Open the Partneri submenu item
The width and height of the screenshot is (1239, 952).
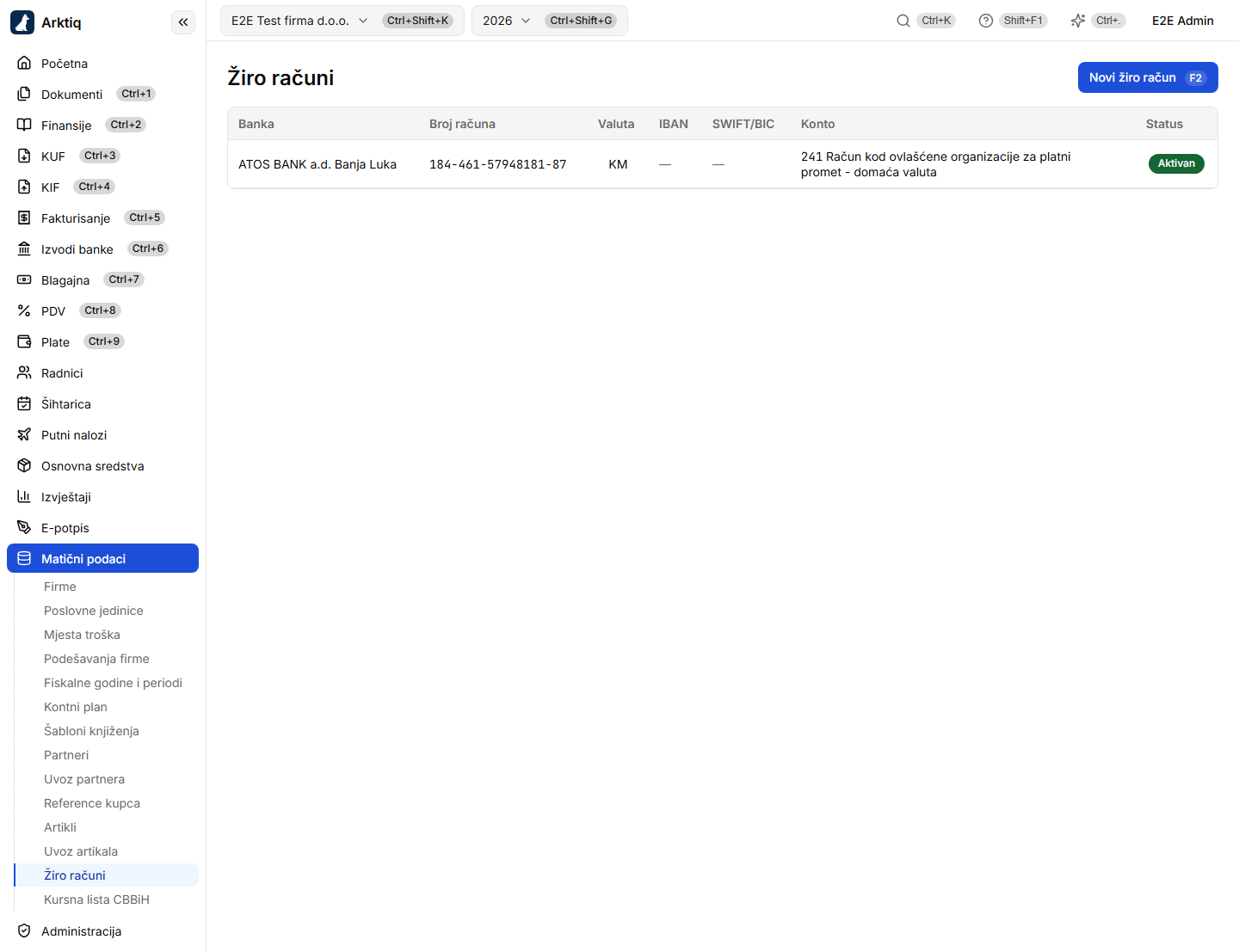point(66,755)
